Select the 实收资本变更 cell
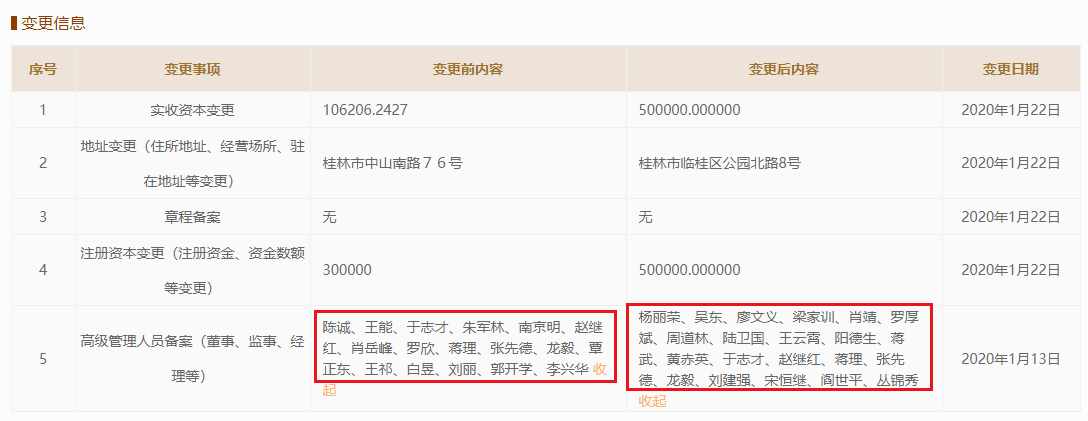The width and height of the screenshot is (1088, 421). point(193,109)
